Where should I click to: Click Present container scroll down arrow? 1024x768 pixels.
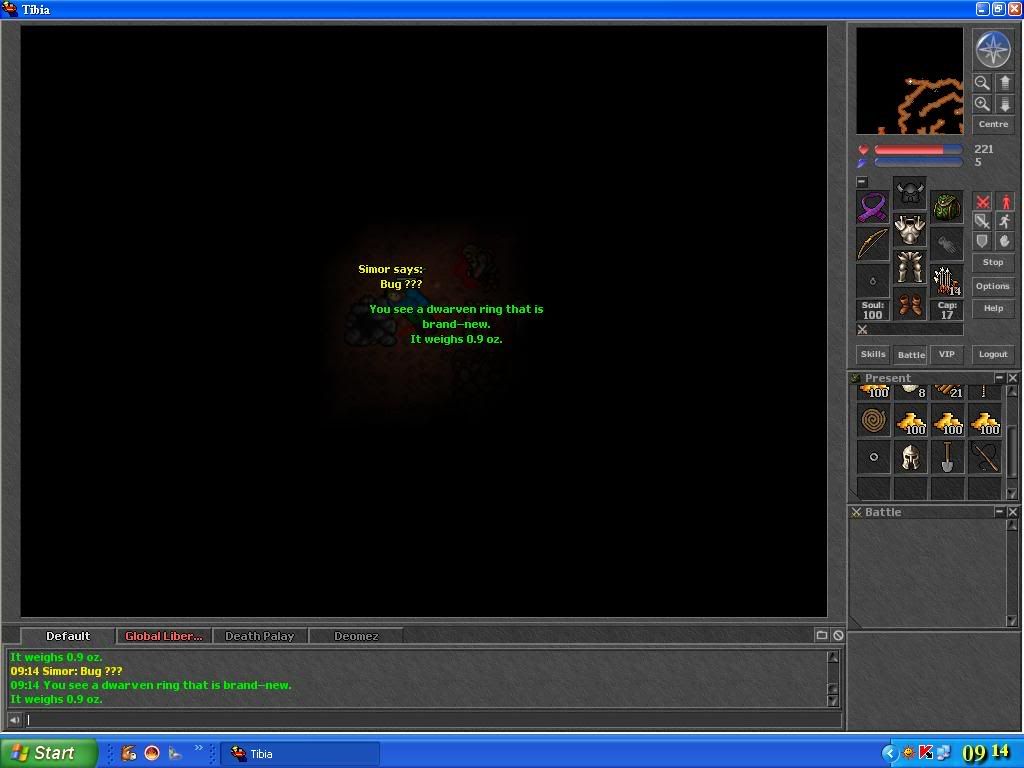point(1012,494)
